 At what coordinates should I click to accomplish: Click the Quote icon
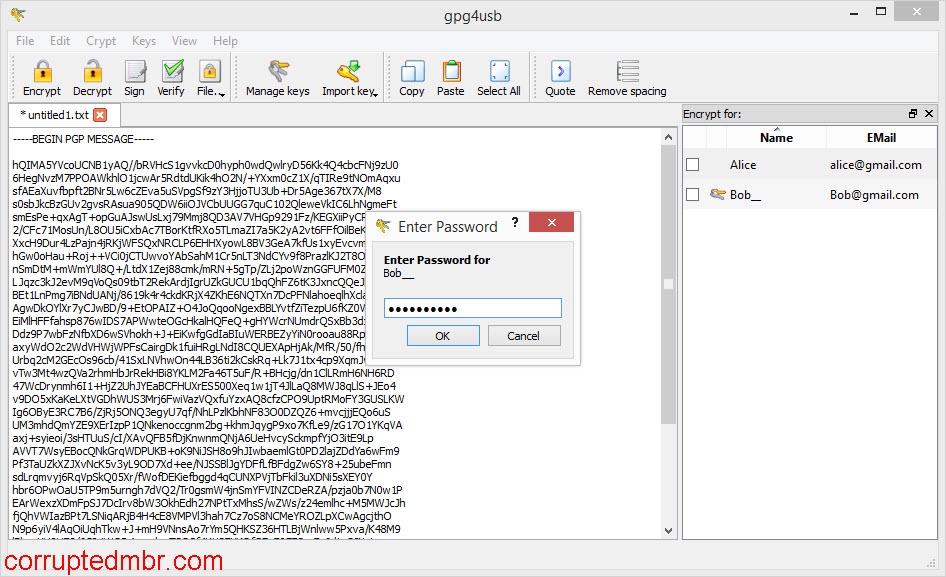[560, 75]
